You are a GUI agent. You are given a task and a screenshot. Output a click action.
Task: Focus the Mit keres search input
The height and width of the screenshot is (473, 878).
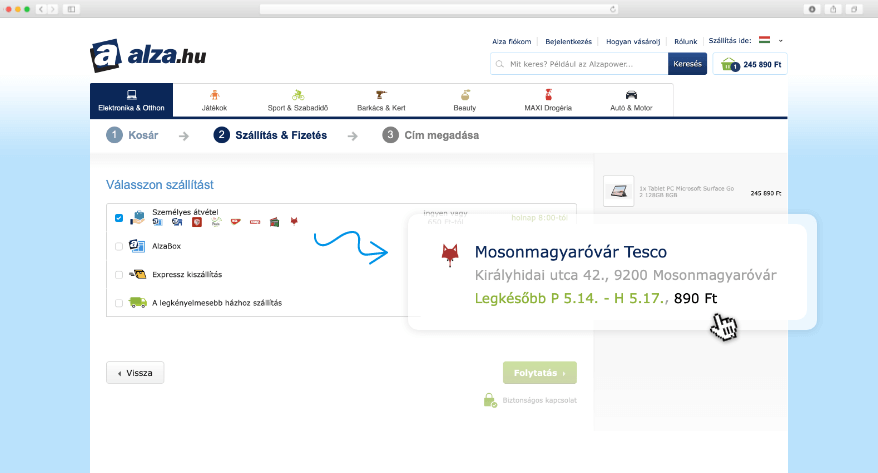[x=579, y=64]
